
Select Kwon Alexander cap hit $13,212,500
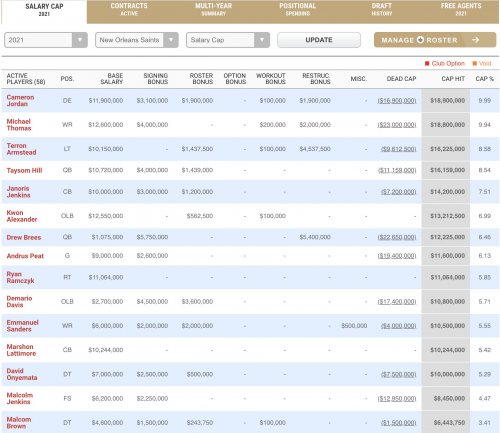pyautogui.click(x=447, y=216)
